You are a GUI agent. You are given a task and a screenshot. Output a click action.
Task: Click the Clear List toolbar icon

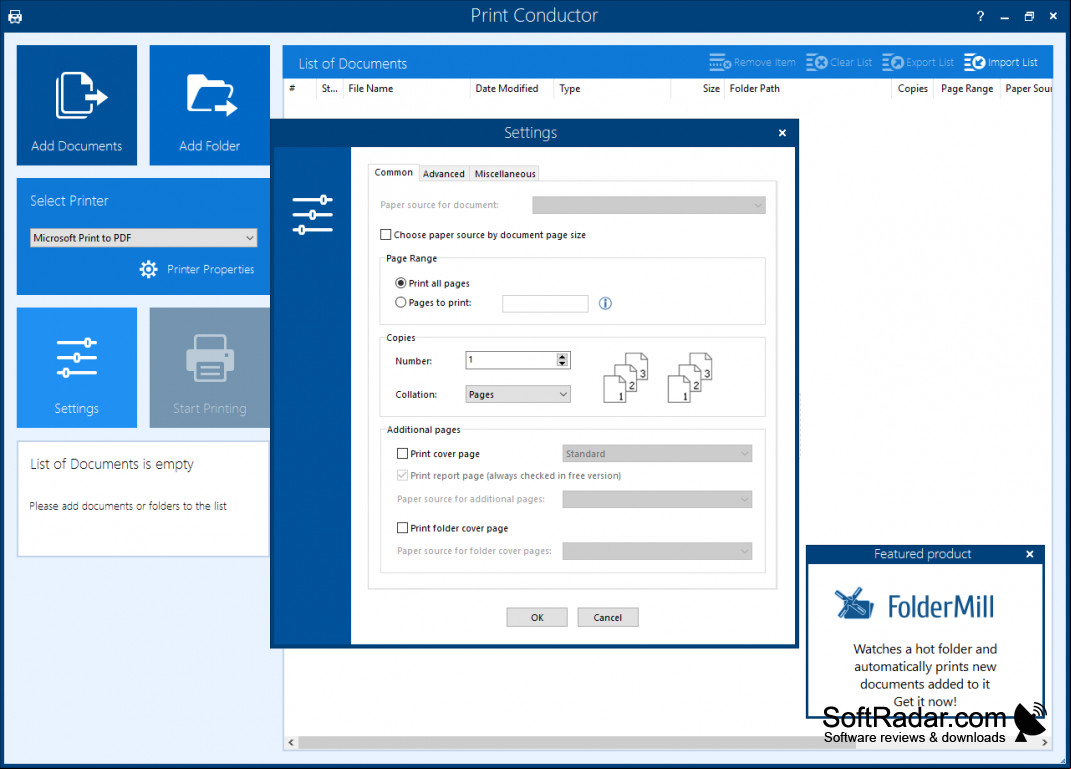click(x=816, y=63)
